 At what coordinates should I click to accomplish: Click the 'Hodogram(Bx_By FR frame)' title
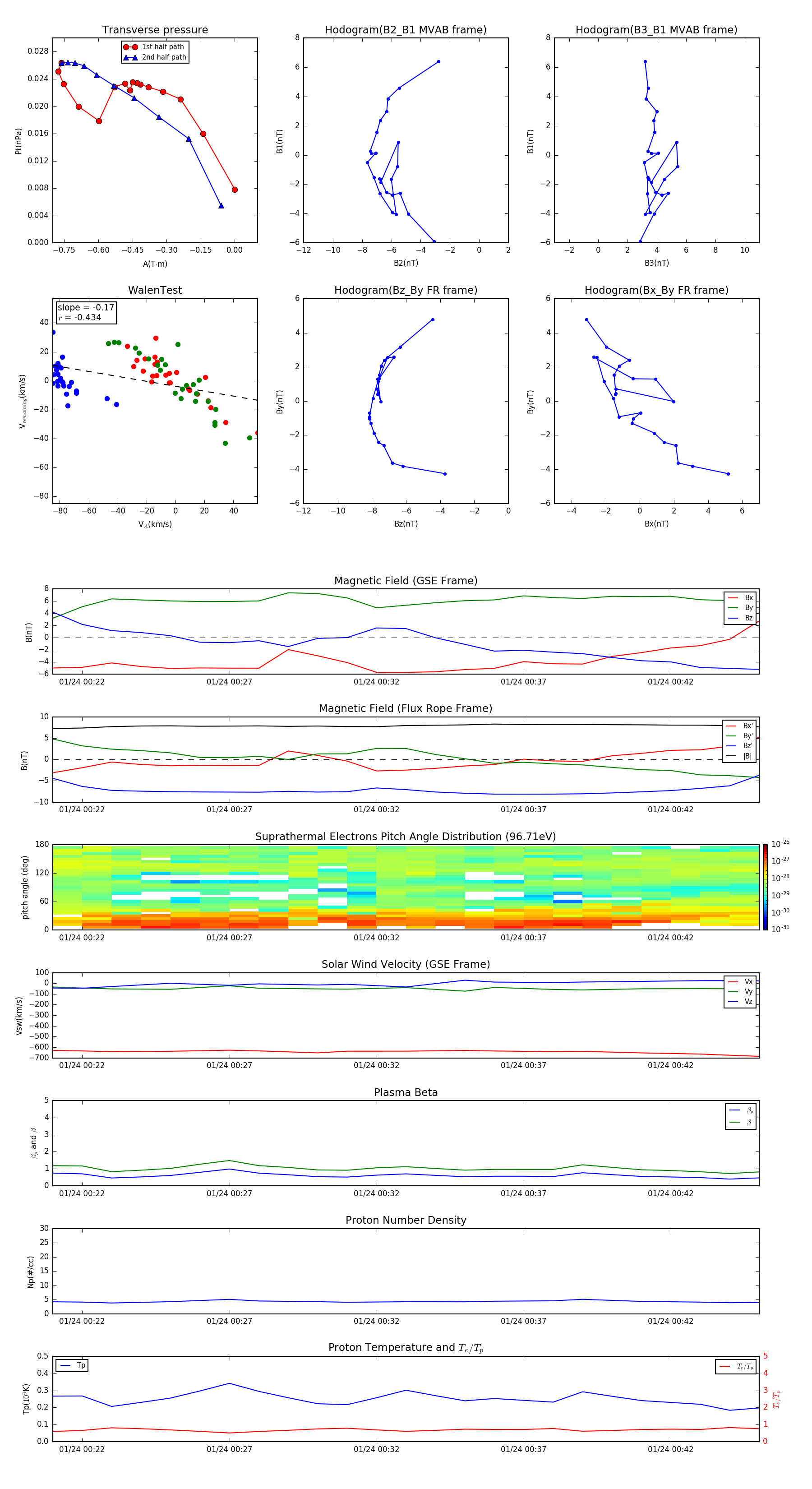pyautogui.click(x=656, y=290)
